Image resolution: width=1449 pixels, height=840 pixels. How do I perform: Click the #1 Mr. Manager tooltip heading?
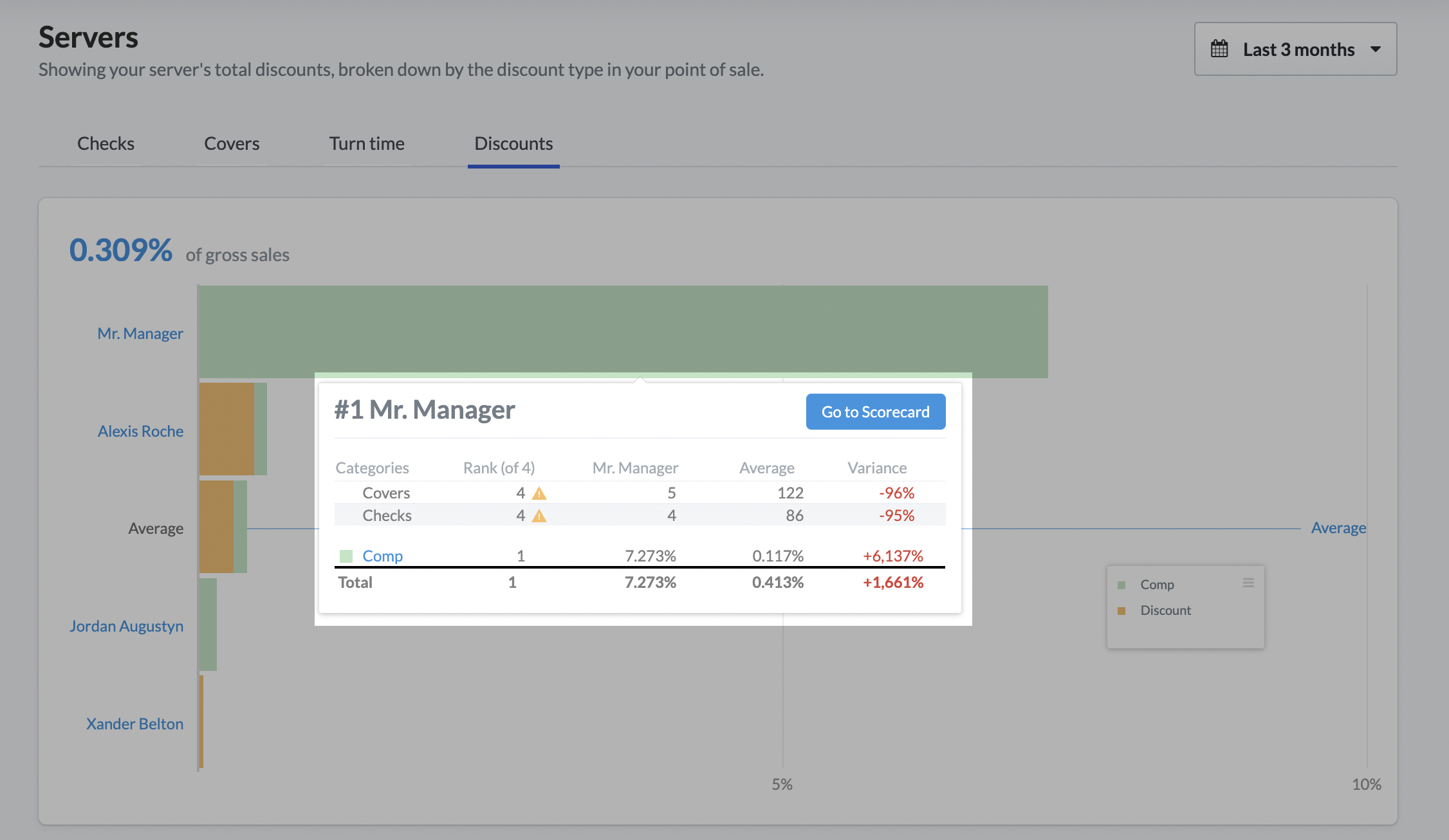[x=425, y=410]
